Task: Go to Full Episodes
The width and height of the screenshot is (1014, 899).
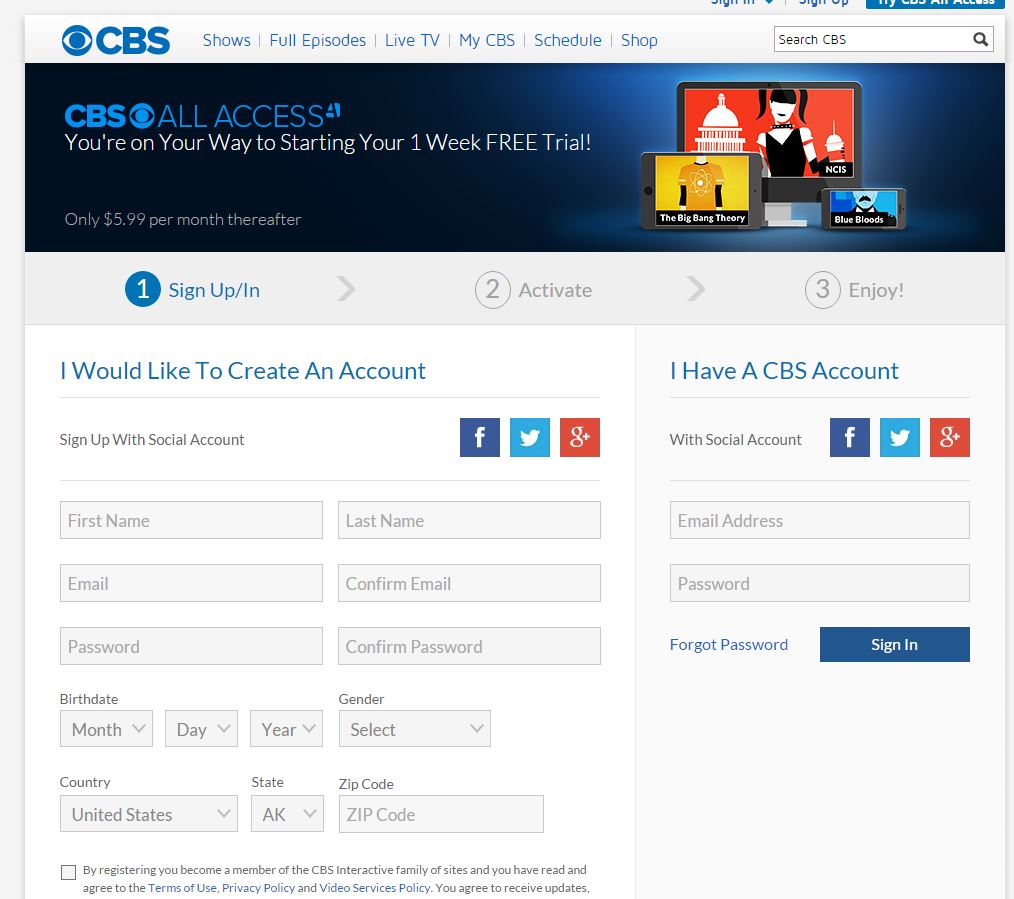Action: click(x=318, y=40)
